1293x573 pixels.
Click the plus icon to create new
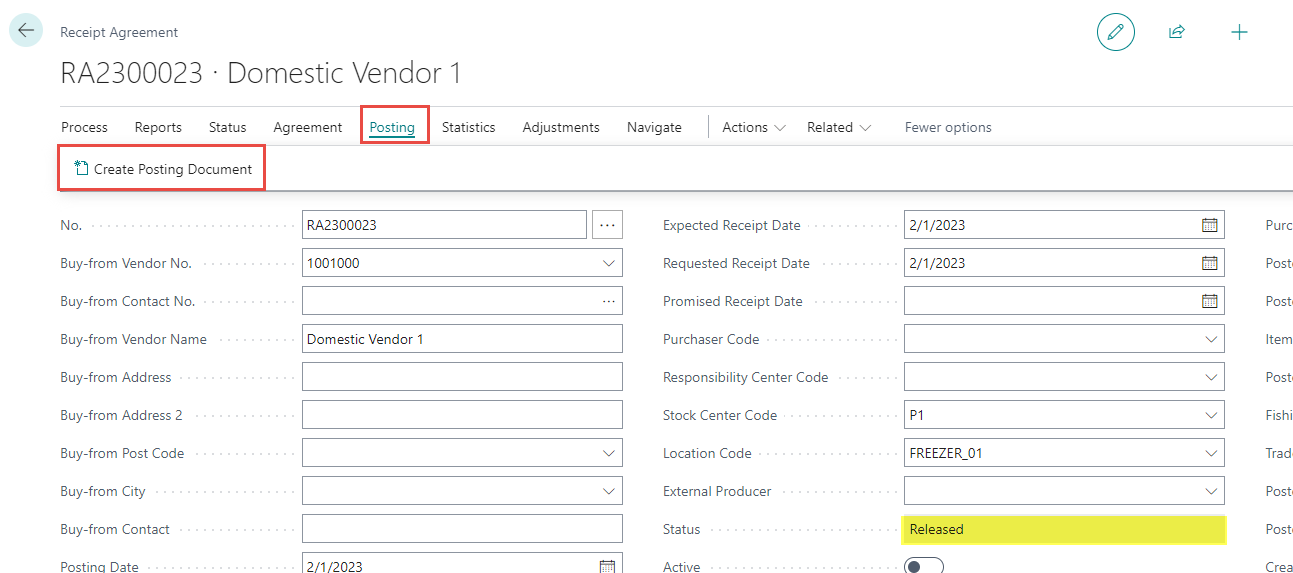[1239, 32]
